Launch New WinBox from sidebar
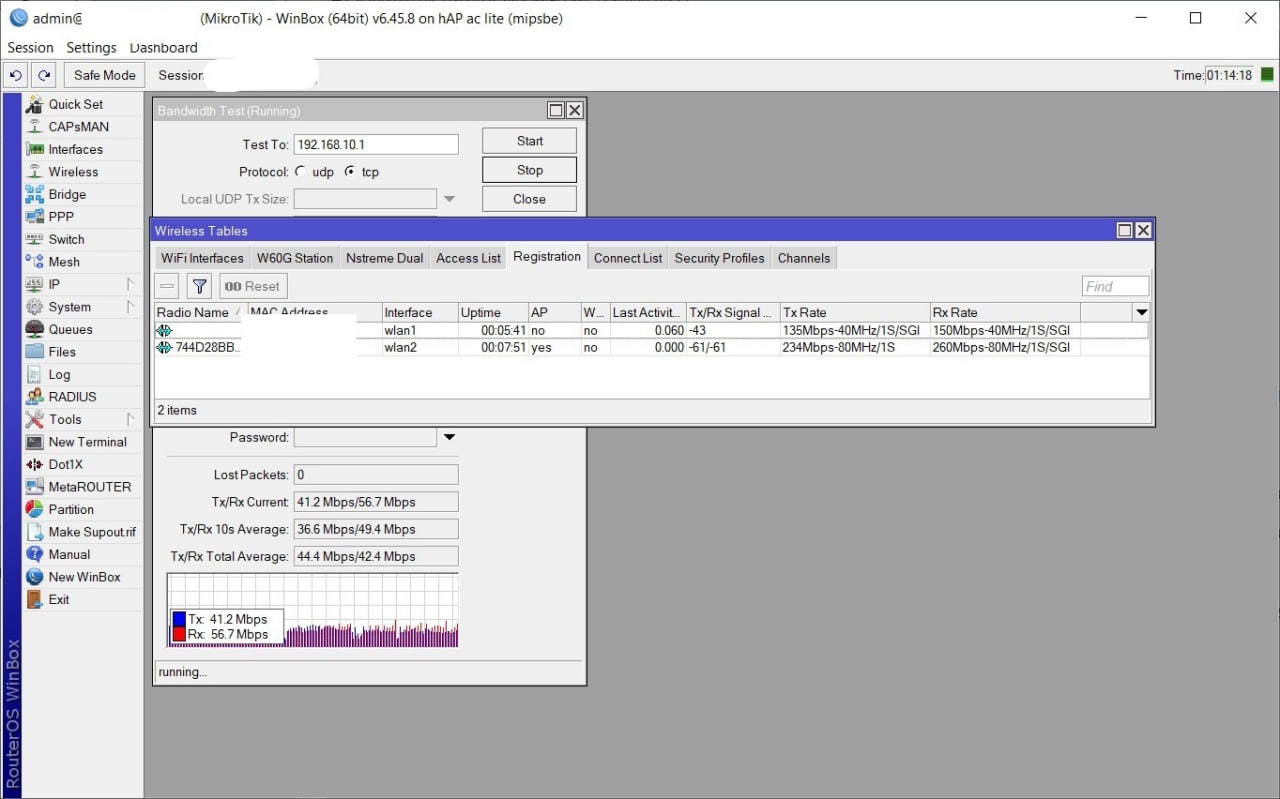1280x799 pixels. click(84, 577)
